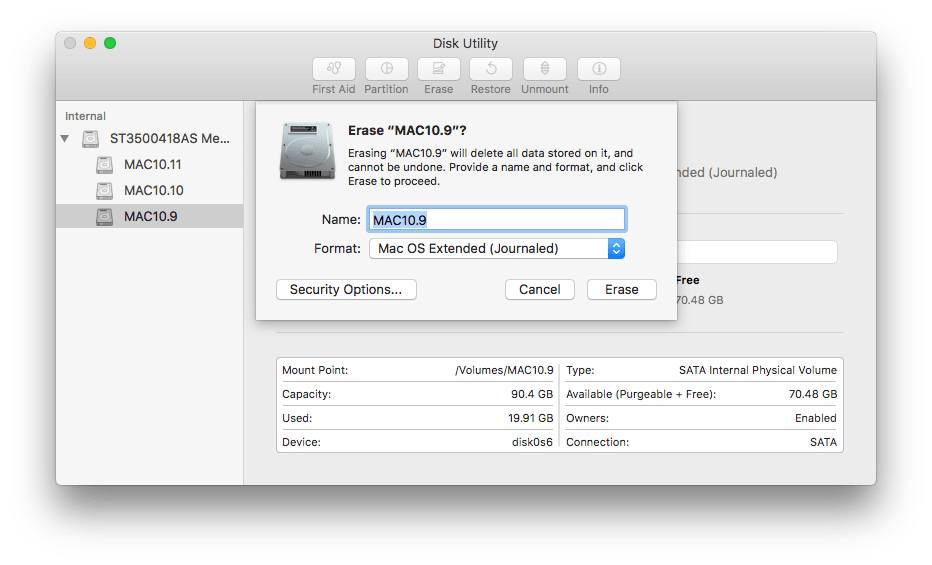Click the MAC10.11 volume icon

[x=105, y=164]
